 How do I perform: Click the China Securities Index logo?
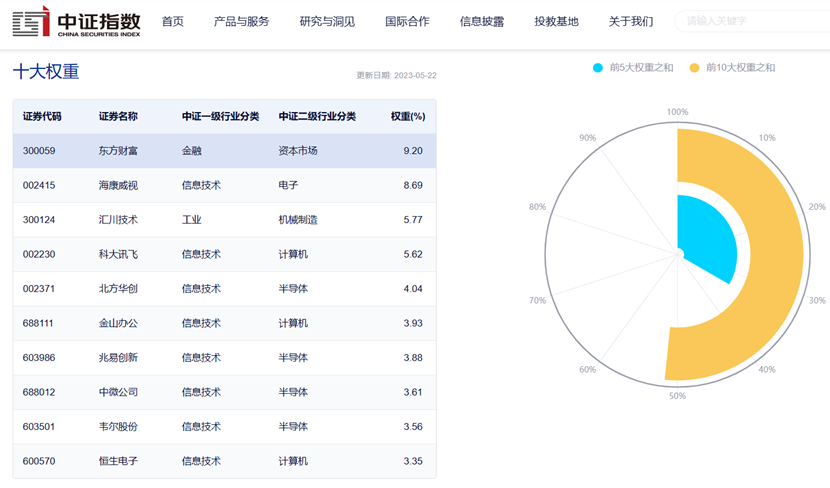(x=76, y=22)
